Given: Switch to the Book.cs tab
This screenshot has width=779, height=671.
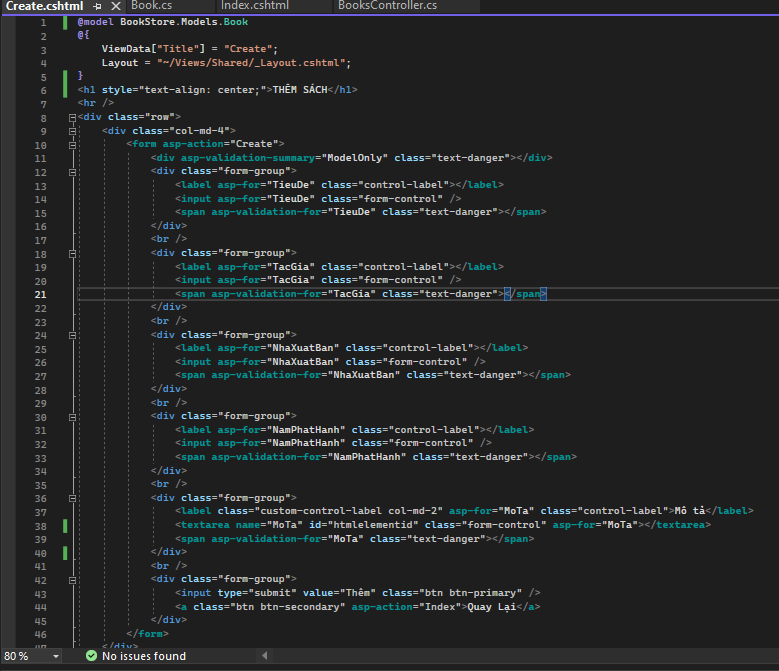Looking at the screenshot, I should pyautogui.click(x=151, y=6).
